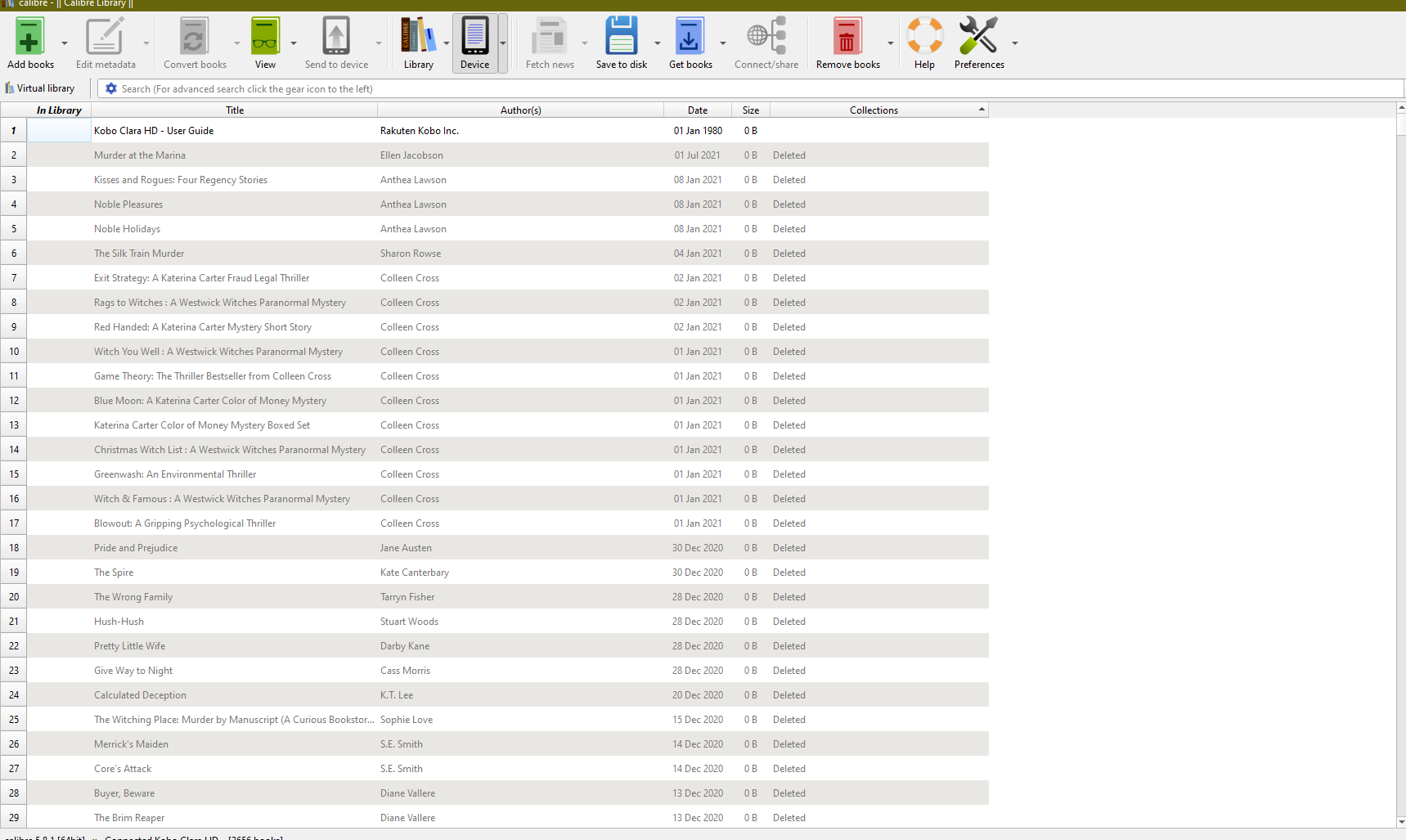Screen dimensions: 1406x840
Task: Select the title Give Way to Night
Action: click(133, 671)
